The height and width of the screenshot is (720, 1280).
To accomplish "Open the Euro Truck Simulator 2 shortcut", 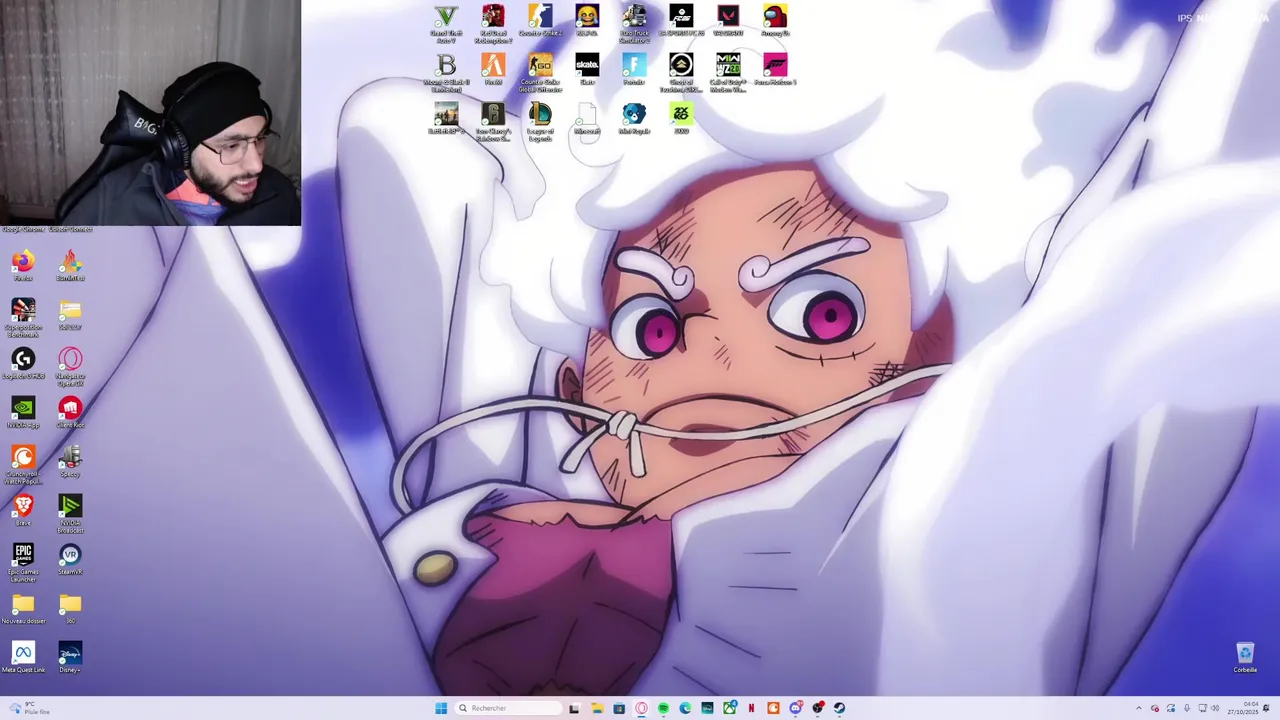I will 634,24.
